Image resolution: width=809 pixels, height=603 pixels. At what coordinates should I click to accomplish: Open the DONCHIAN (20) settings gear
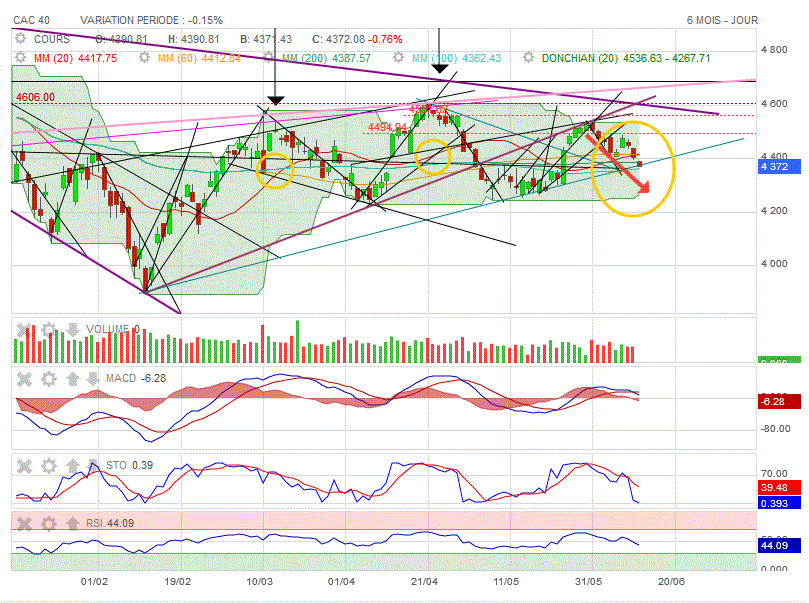pos(528,58)
